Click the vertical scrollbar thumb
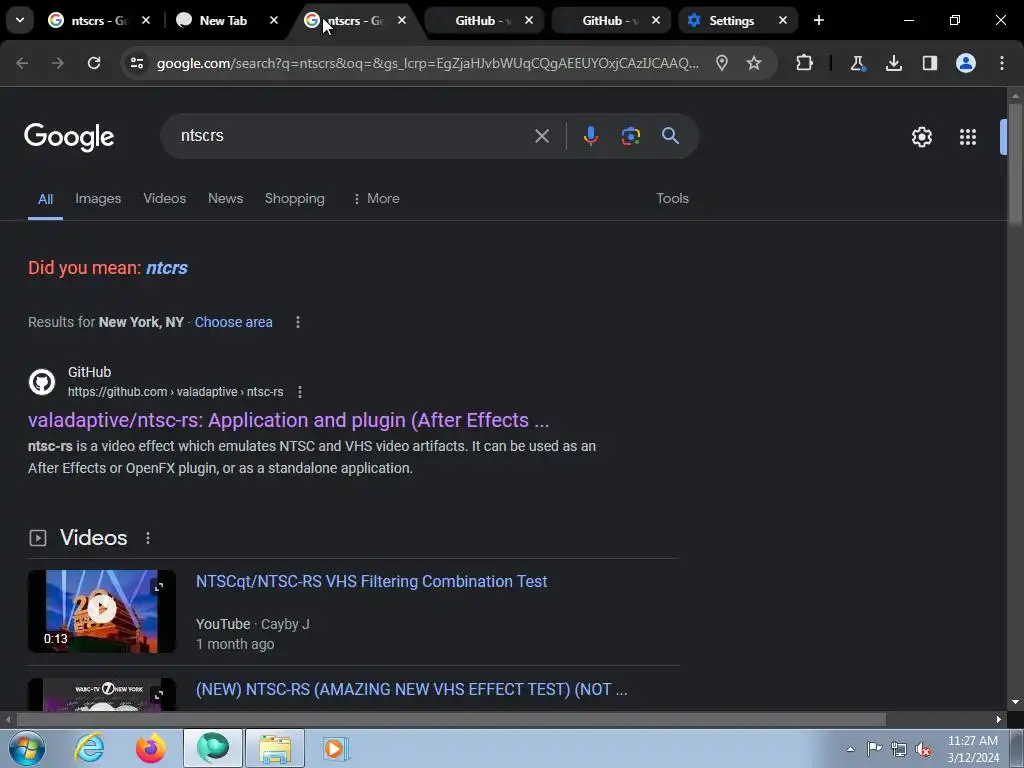The width and height of the screenshot is (1024, 768). click(x=1015, y=163)
